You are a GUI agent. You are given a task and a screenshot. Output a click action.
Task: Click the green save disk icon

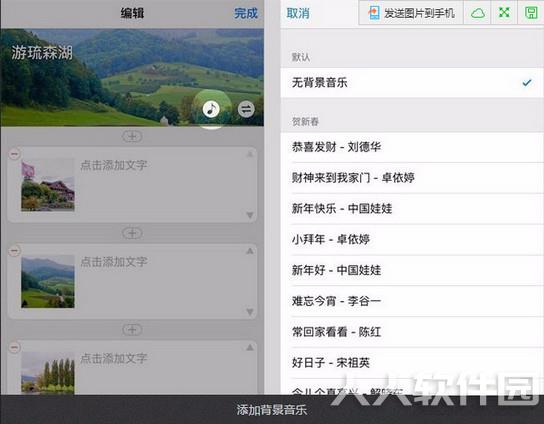click(531, 13)
